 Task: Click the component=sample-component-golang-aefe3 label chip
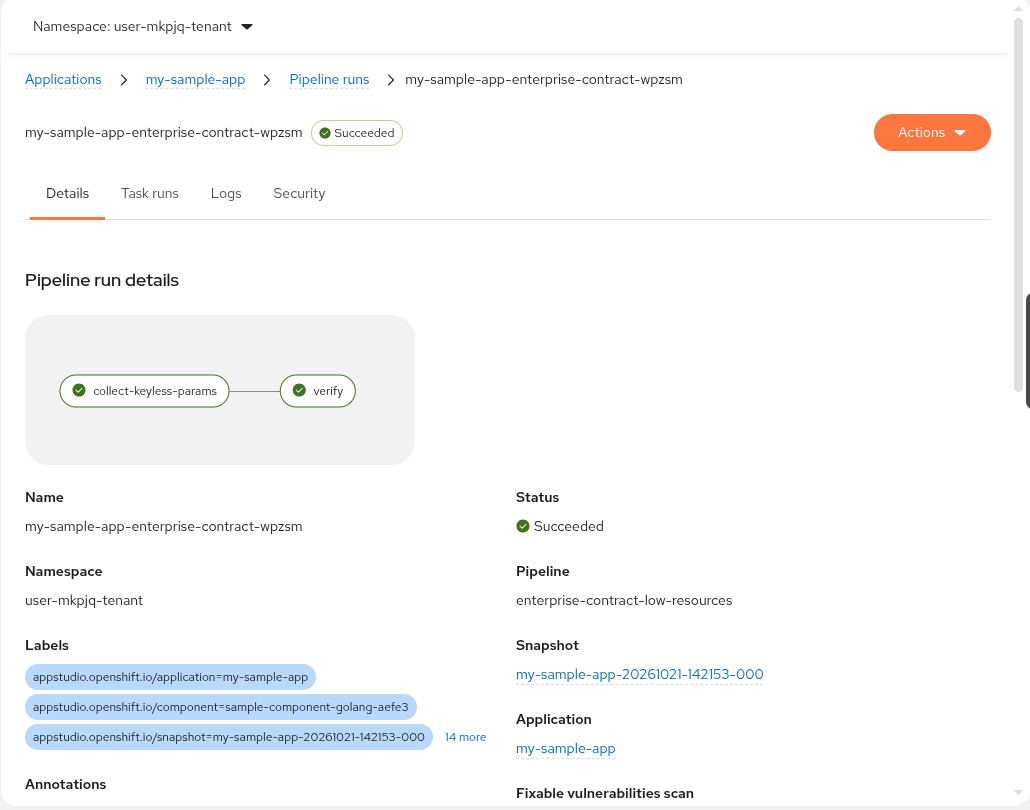coord(221,707)
